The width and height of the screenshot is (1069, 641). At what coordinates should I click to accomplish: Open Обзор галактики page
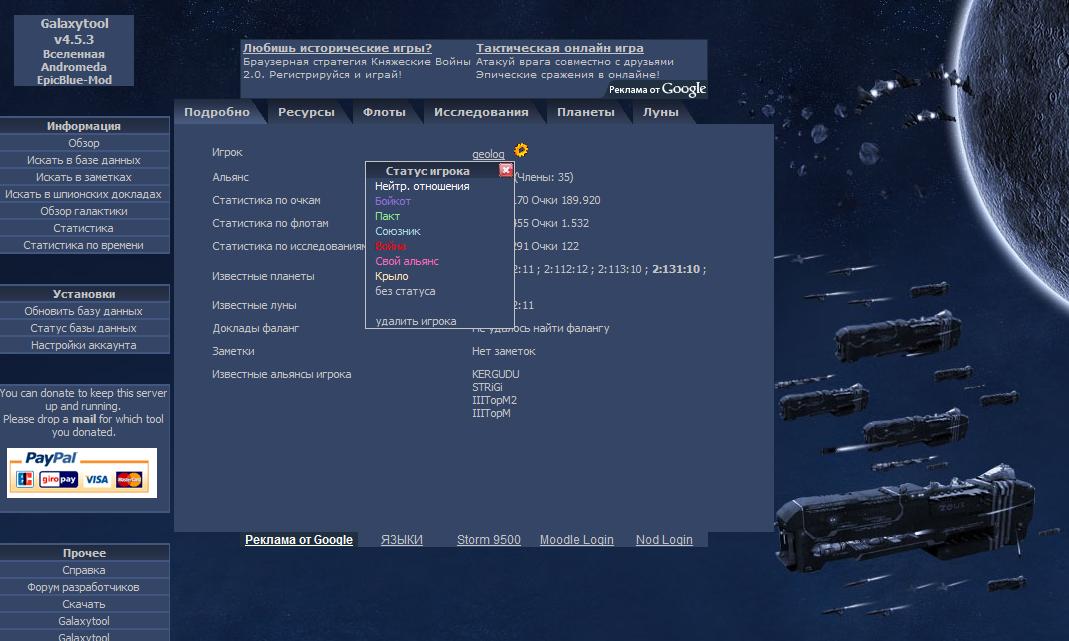click(x=84, y=211)
